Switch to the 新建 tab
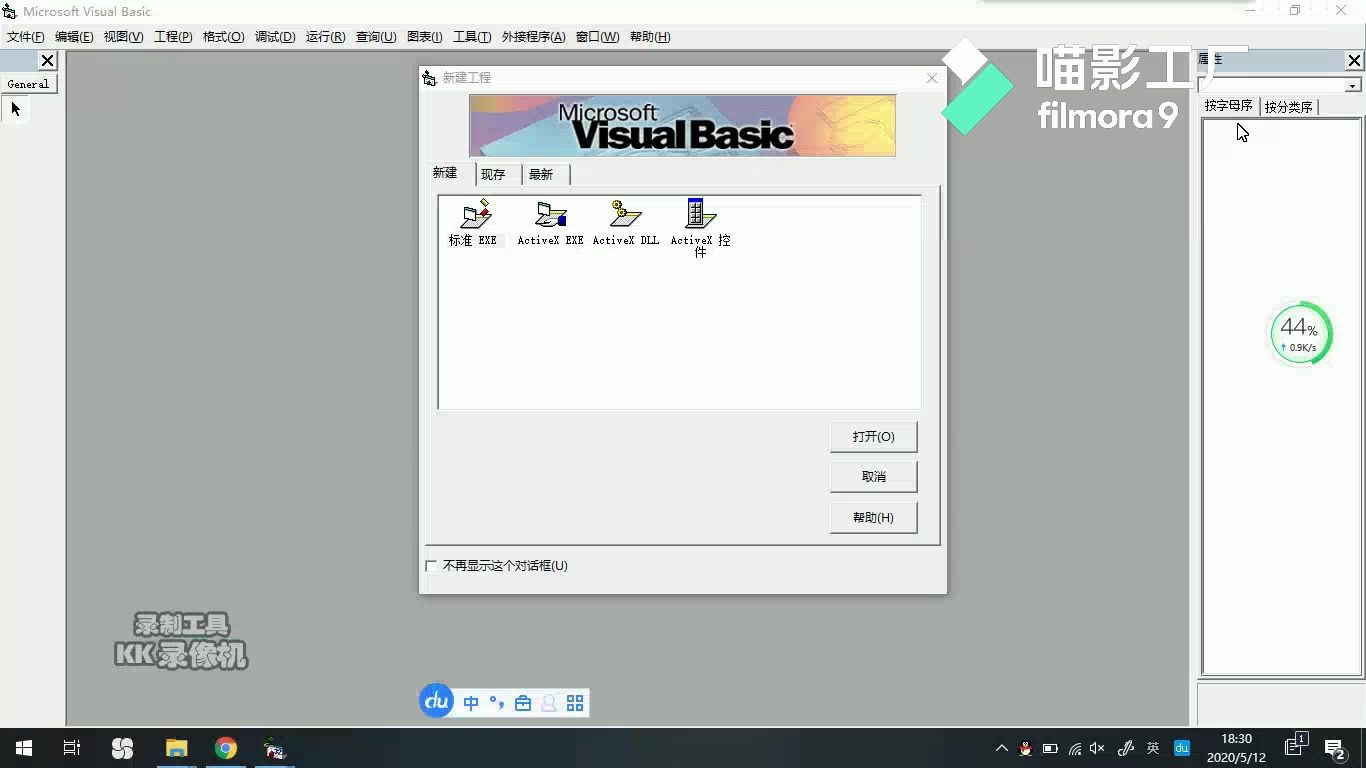The image size is (1366, 768). pyautogui.click(x=445, y=173)
